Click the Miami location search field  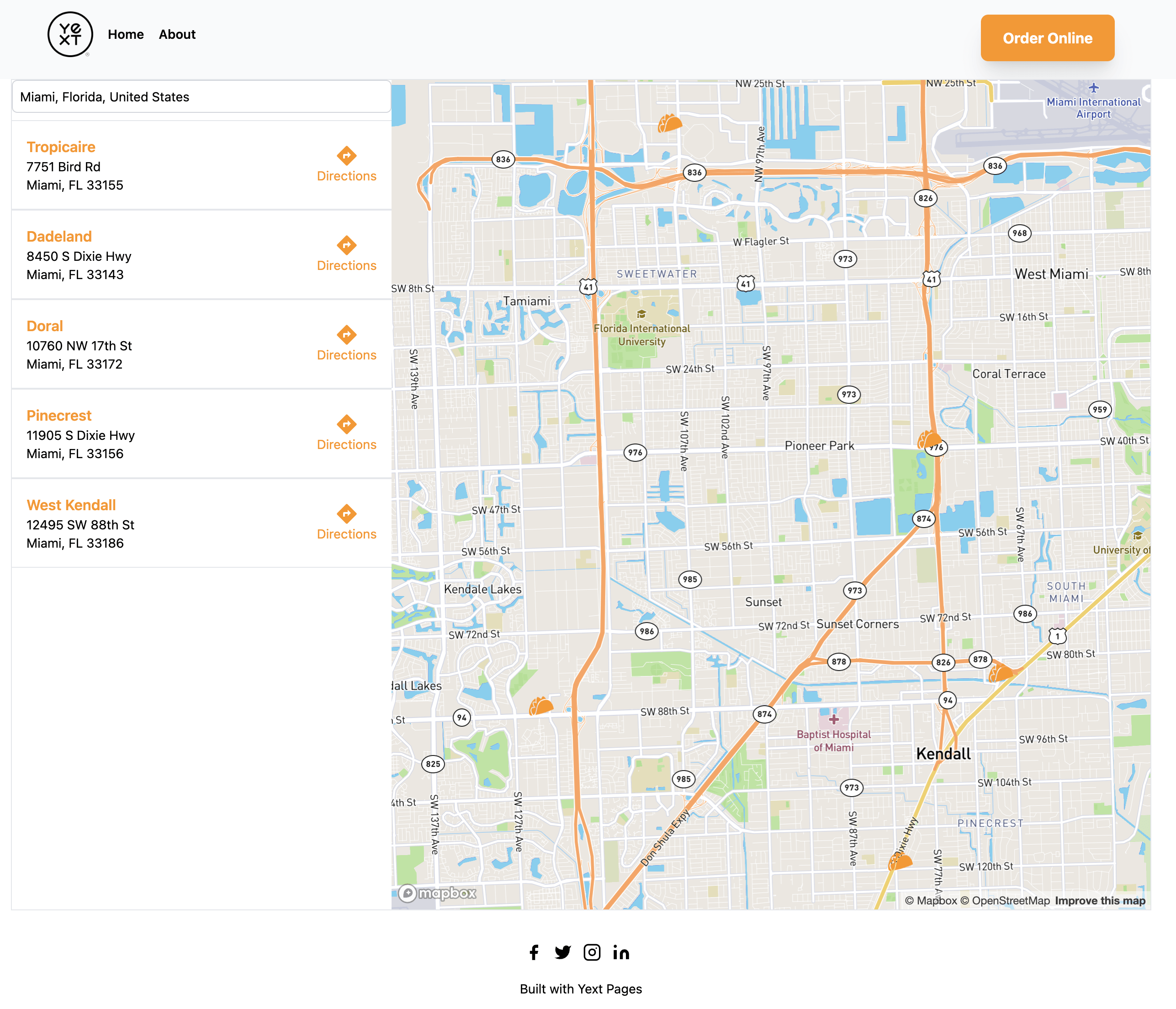201,97
